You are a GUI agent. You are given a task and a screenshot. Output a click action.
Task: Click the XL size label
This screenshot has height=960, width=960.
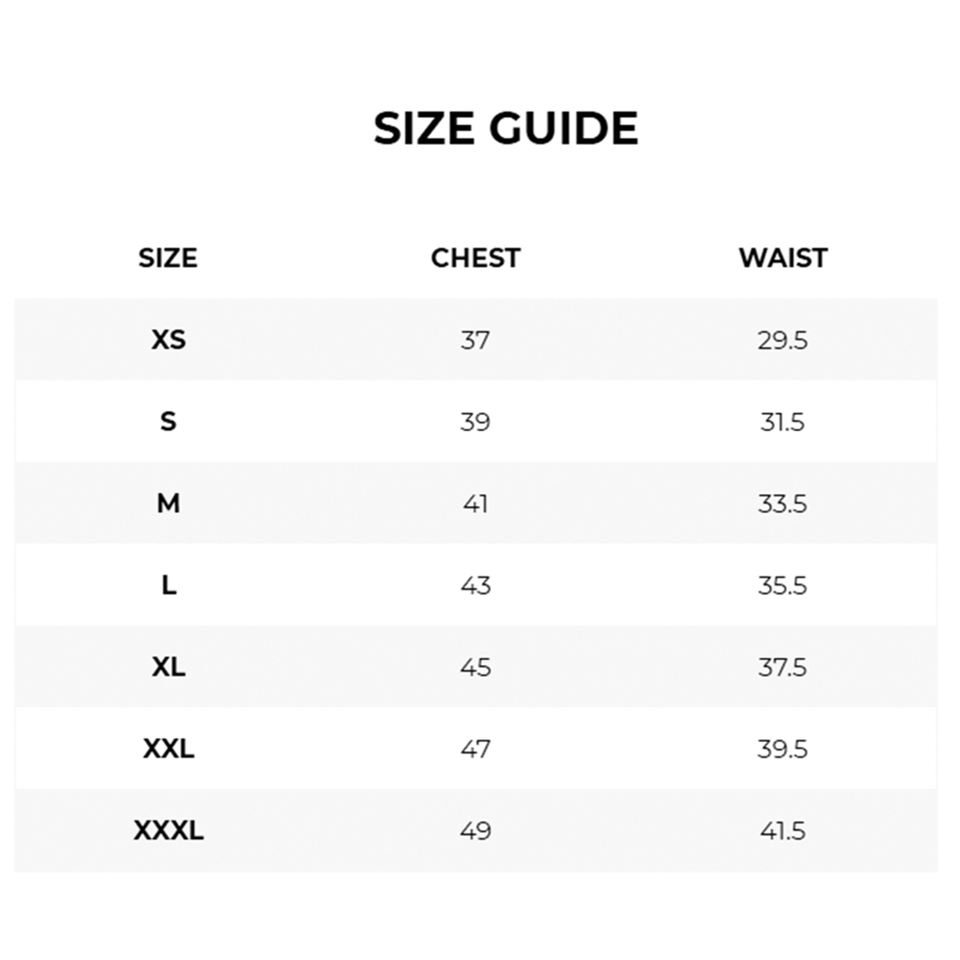(x=168, y=667)
